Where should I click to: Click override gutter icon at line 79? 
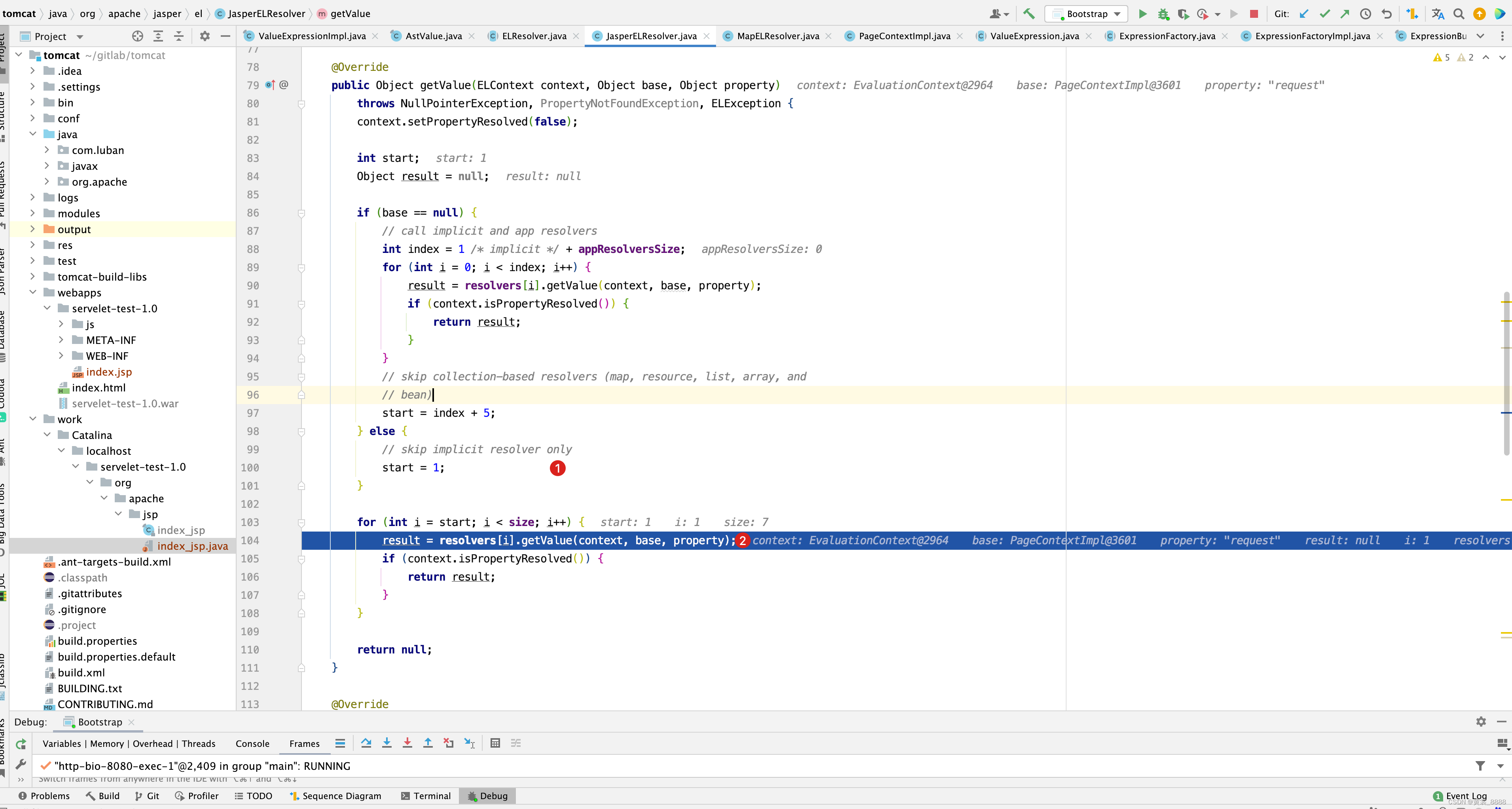270,85
